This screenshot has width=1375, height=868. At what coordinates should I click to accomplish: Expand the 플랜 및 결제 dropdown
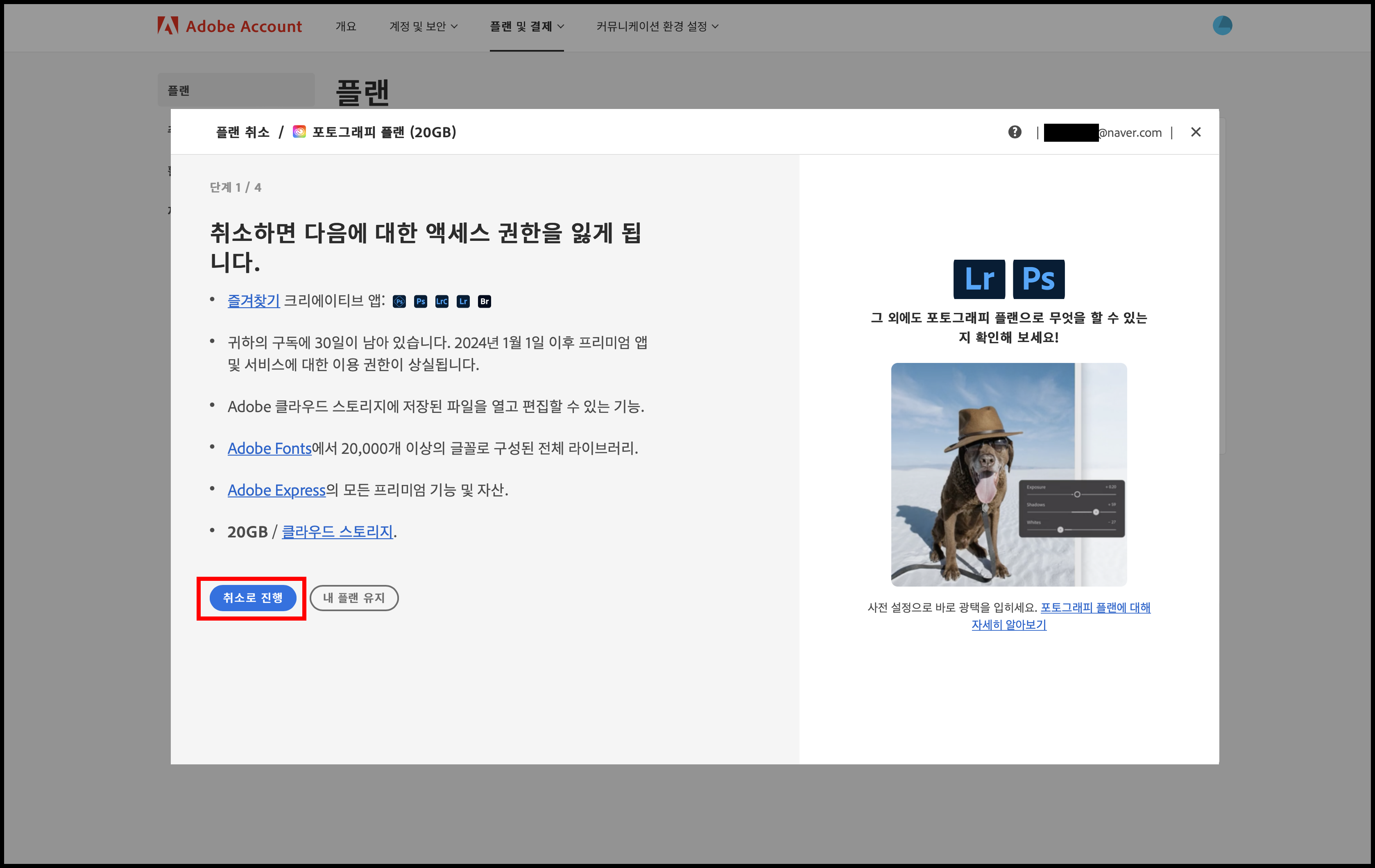click(x=526, y=26)
